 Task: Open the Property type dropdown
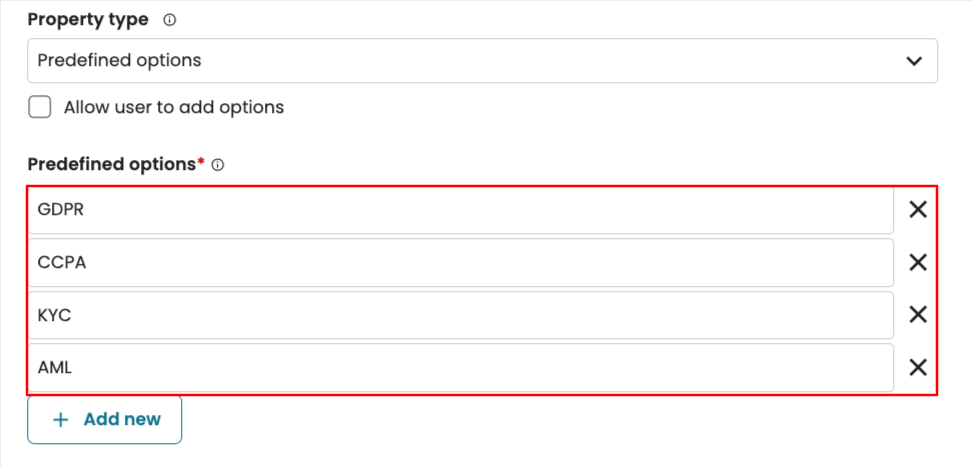[x=481, y=61]
